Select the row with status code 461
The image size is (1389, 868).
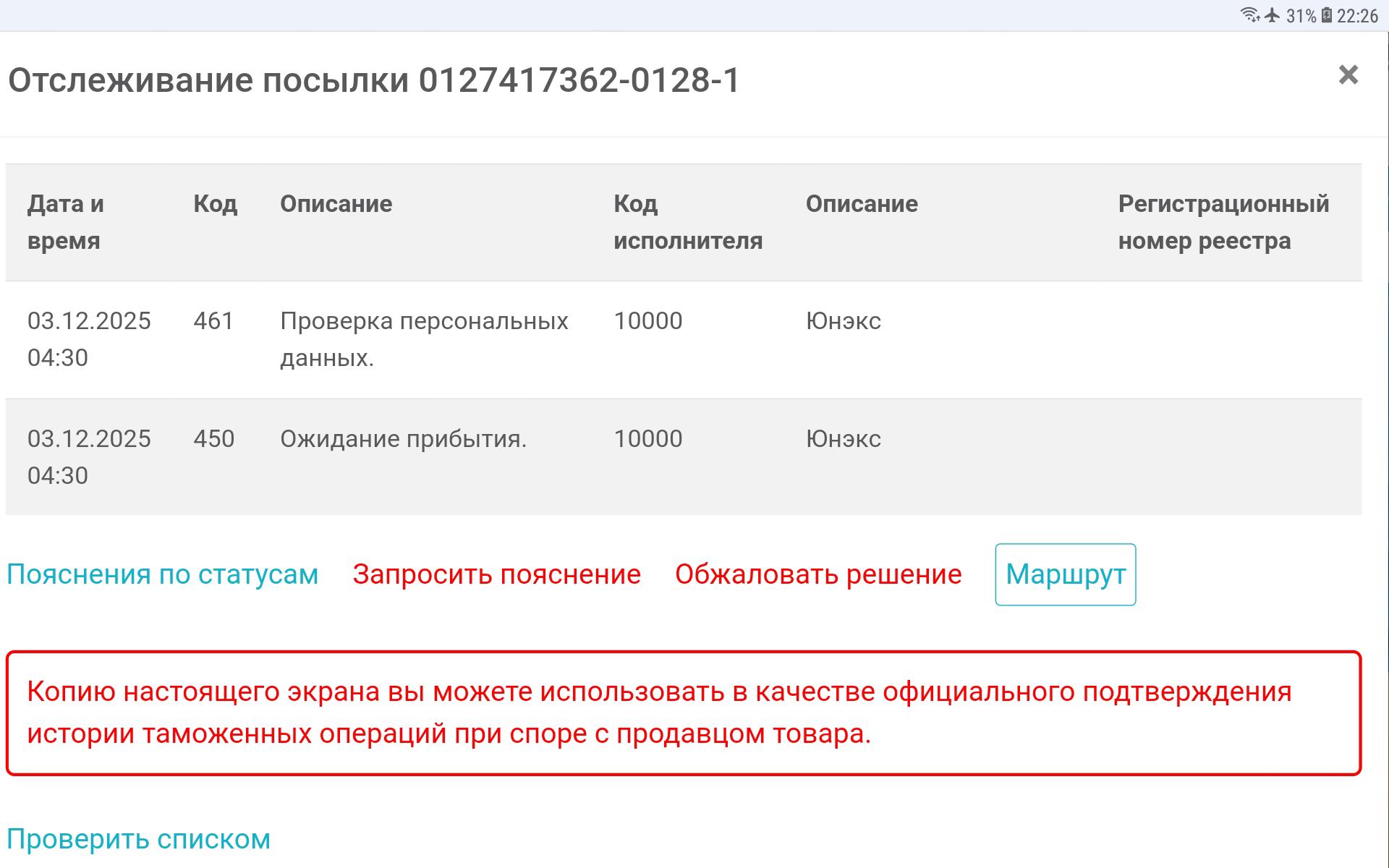[x=213, y=321]
